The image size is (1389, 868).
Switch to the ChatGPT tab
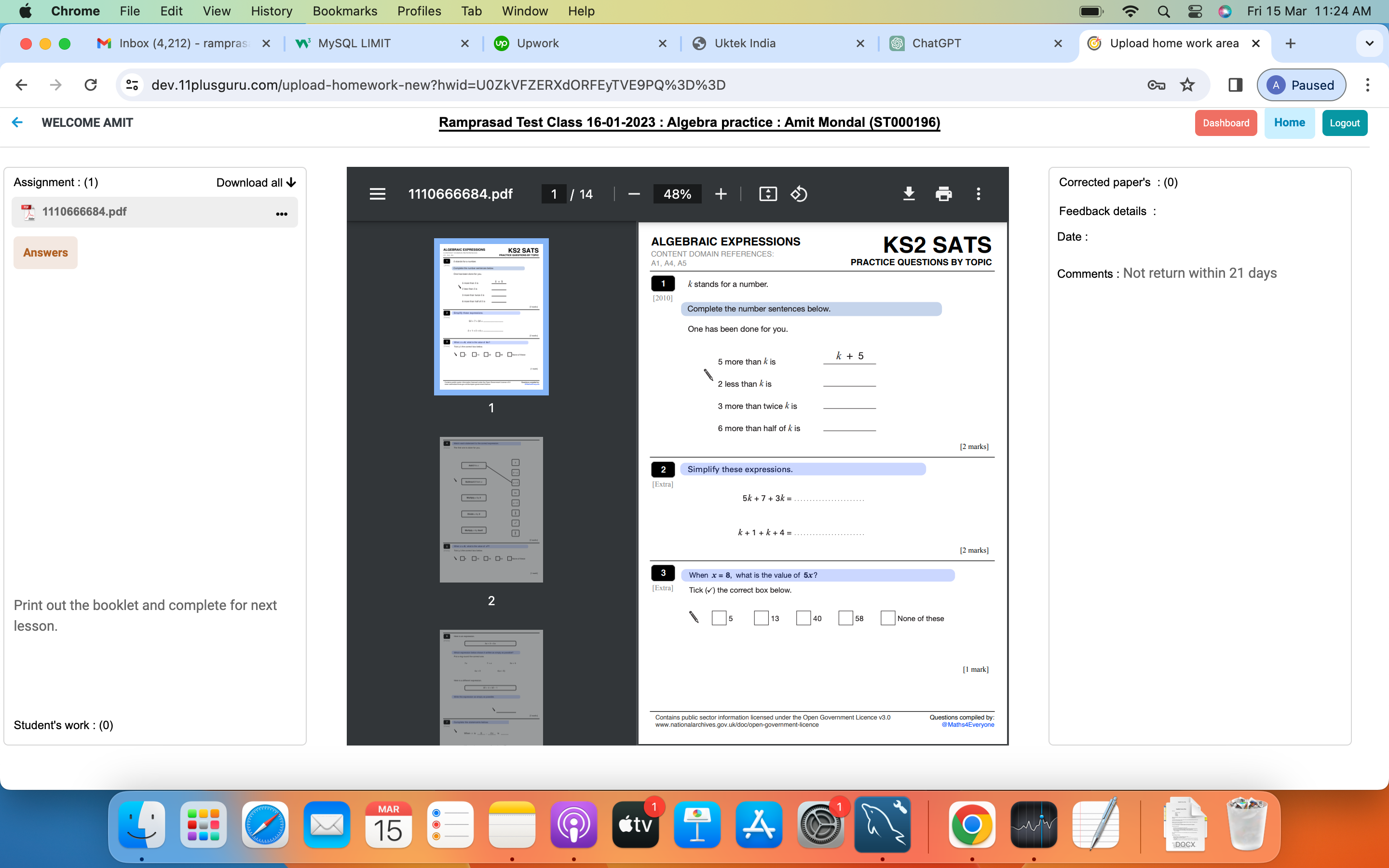[936, 43]
